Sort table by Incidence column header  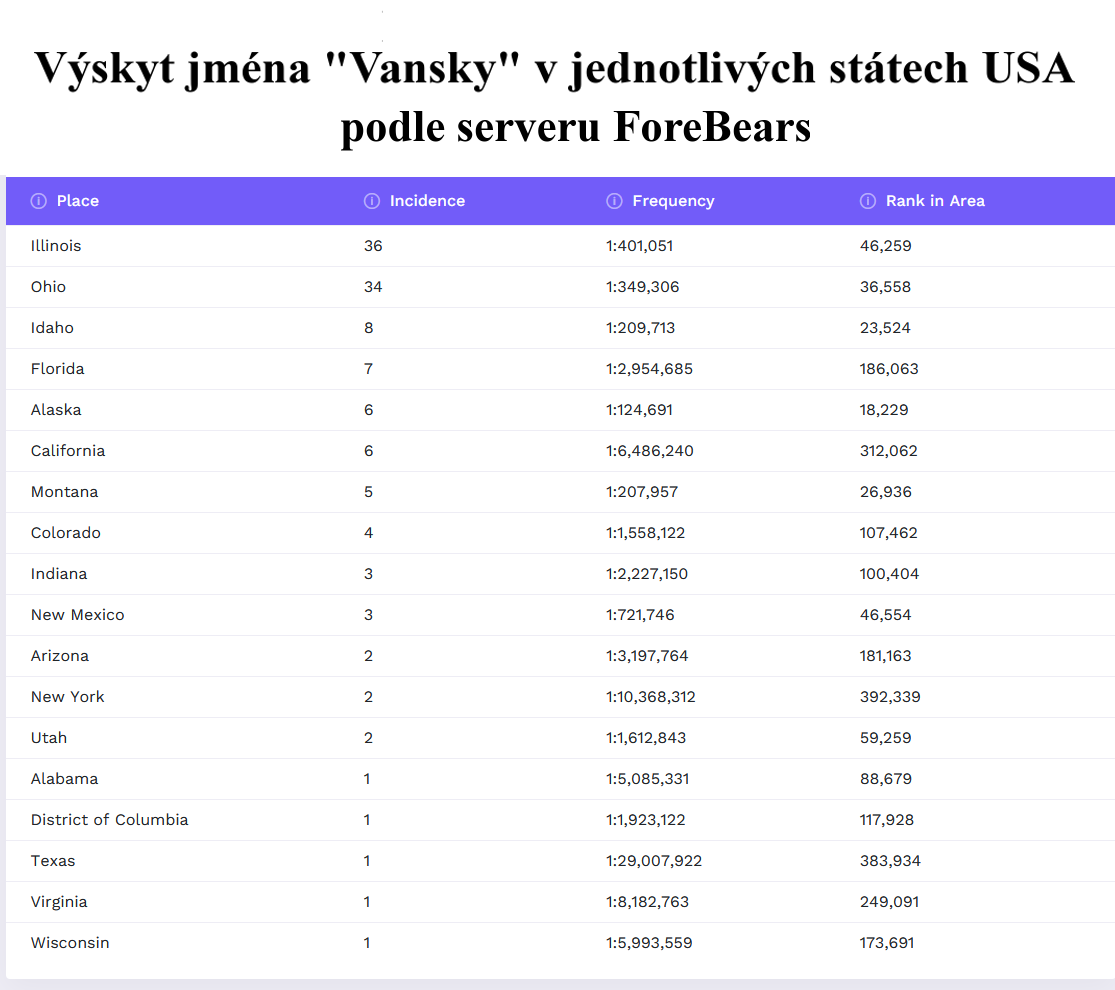[427, 201]
